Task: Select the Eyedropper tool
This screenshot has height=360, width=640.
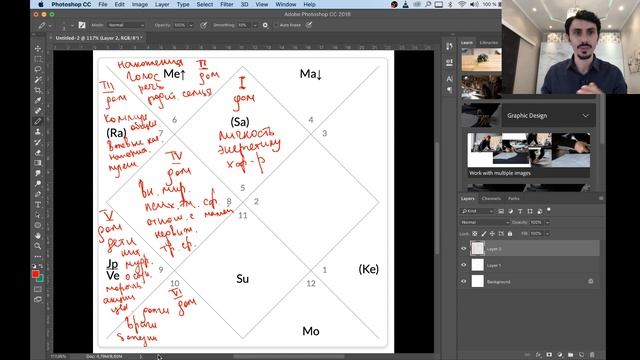Action: [38, 100]
